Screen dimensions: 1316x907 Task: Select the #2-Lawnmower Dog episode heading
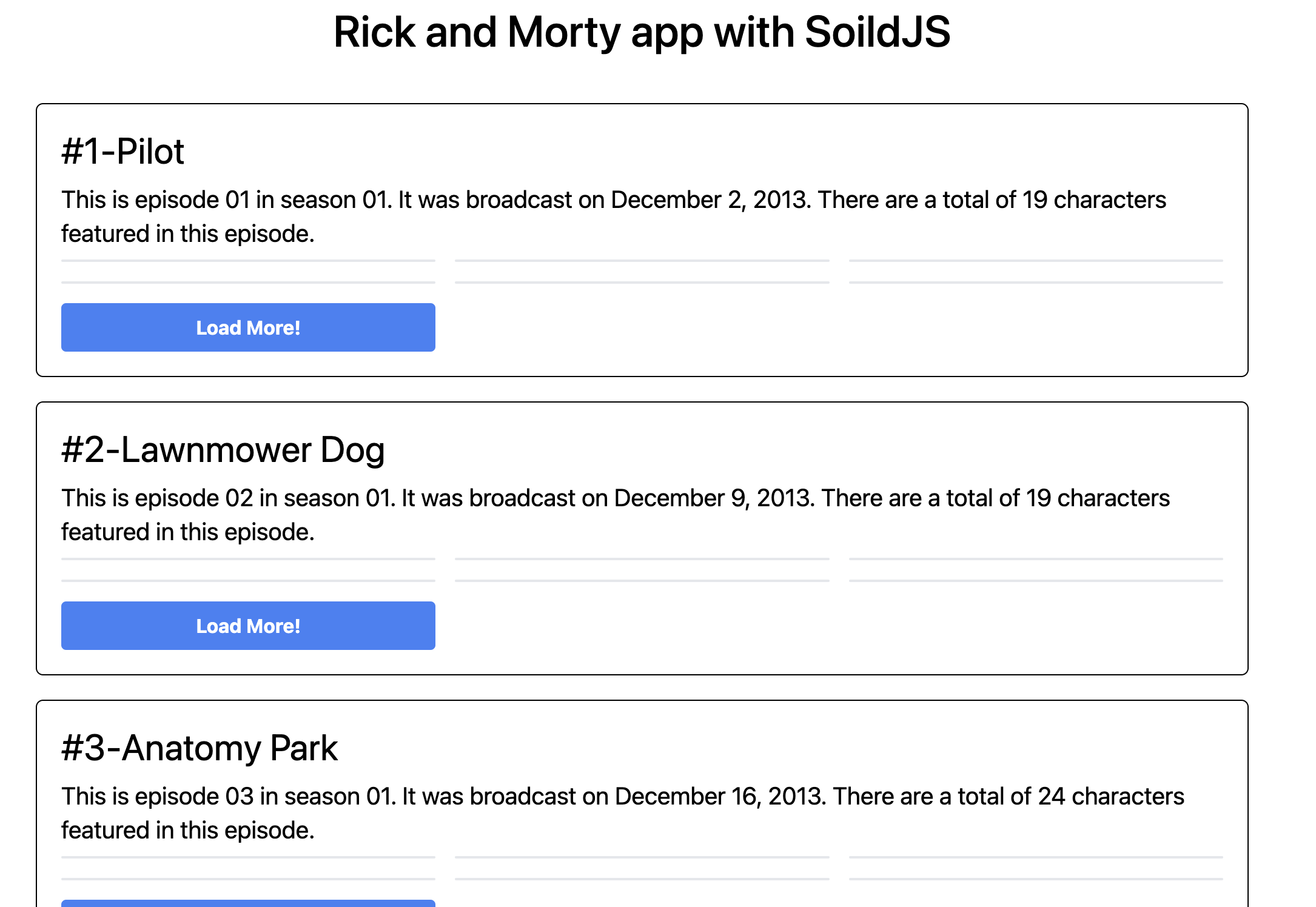(223, 449)
